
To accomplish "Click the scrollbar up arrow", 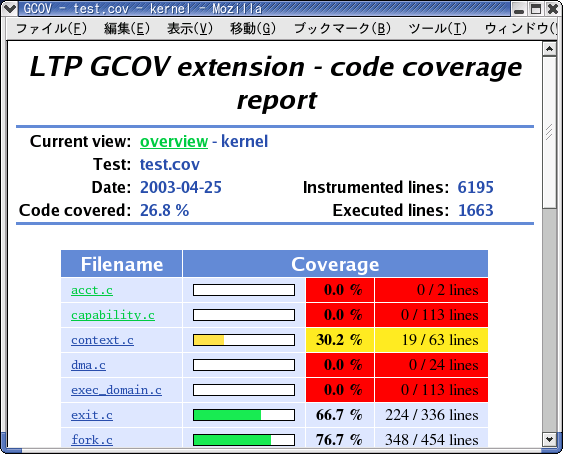I will point(549,48).
